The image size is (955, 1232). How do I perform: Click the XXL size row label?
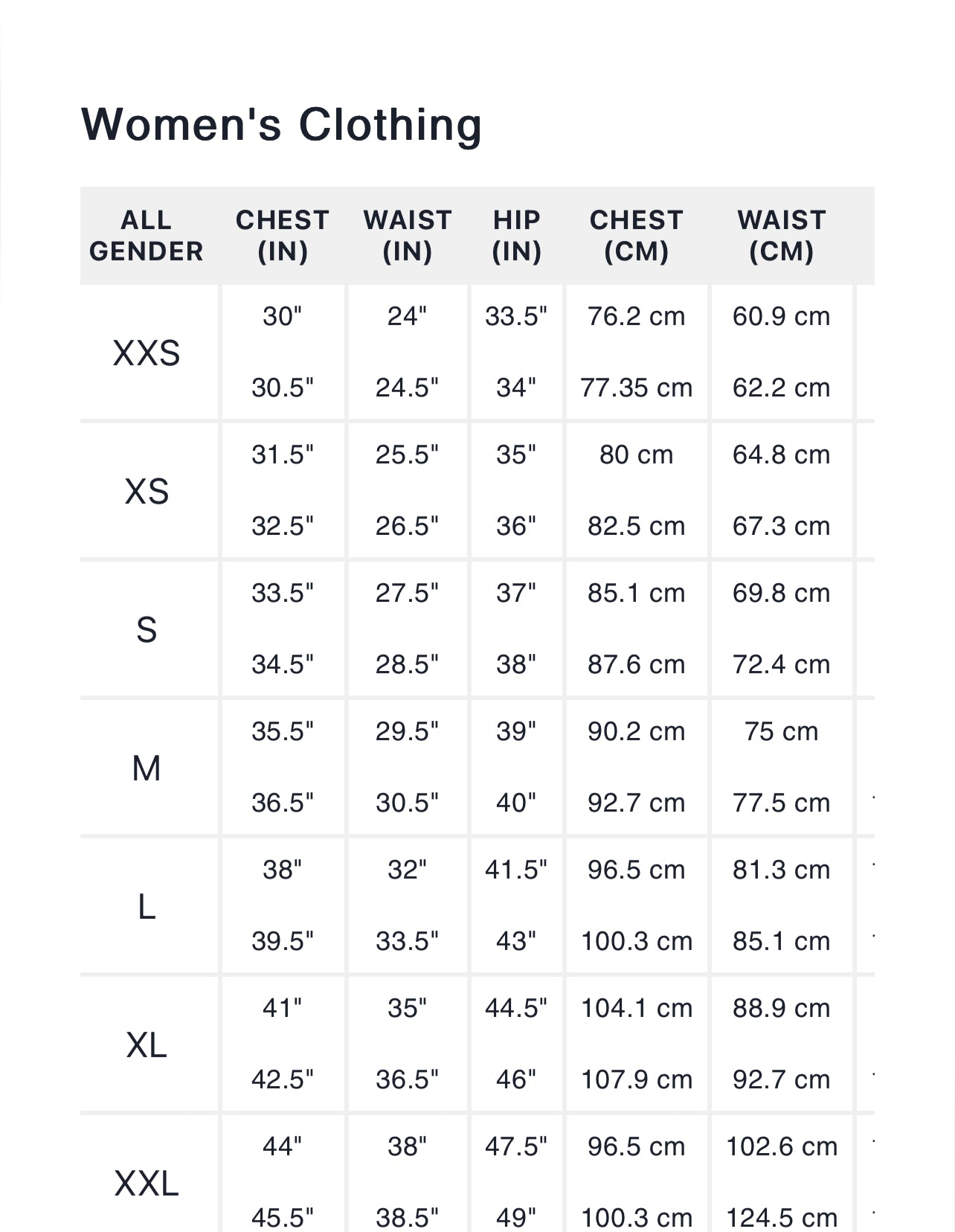point(147,1183)
